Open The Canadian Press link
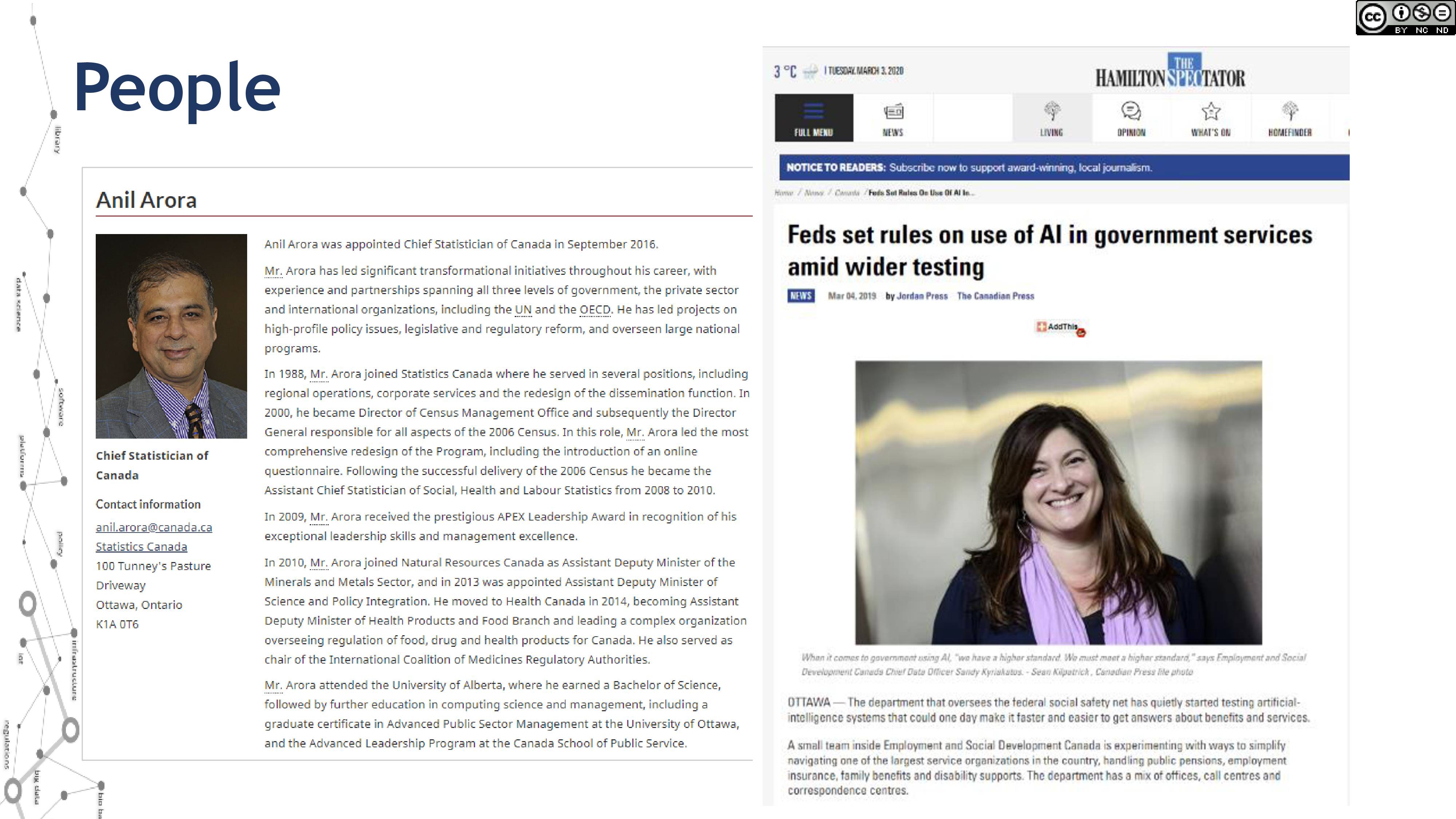Image resolution: width=1456 pixels, height=819 pixels. (995, 296)
